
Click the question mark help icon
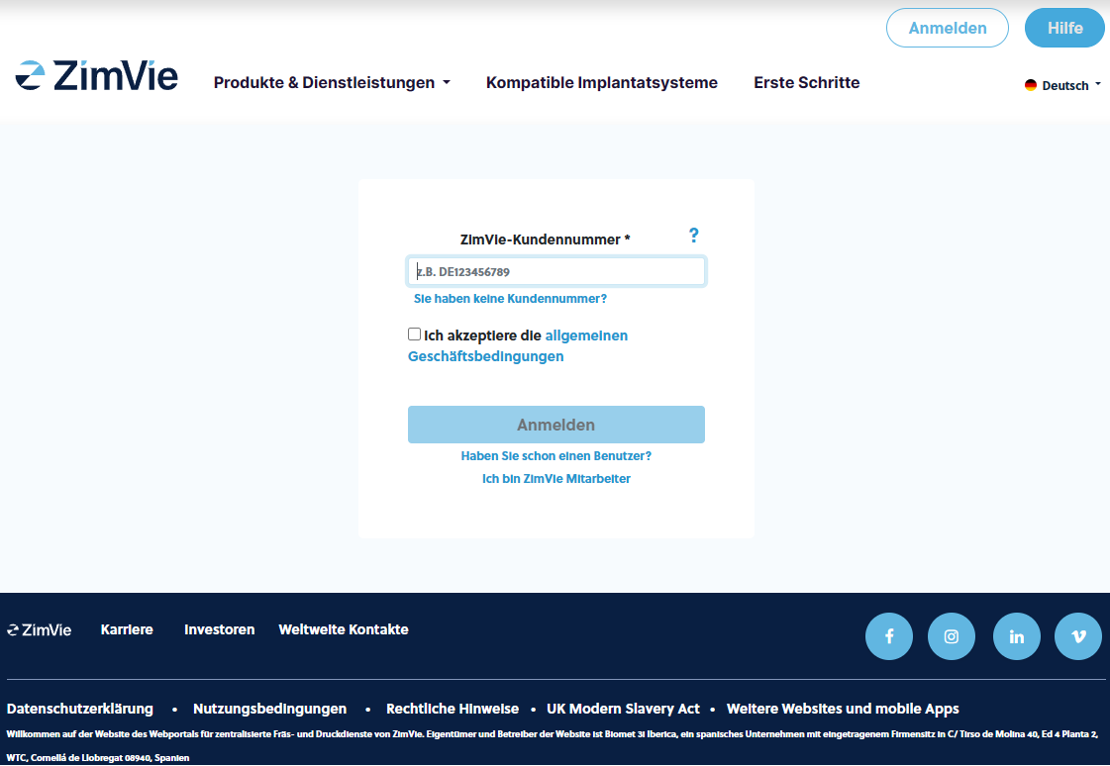(694, 235)
